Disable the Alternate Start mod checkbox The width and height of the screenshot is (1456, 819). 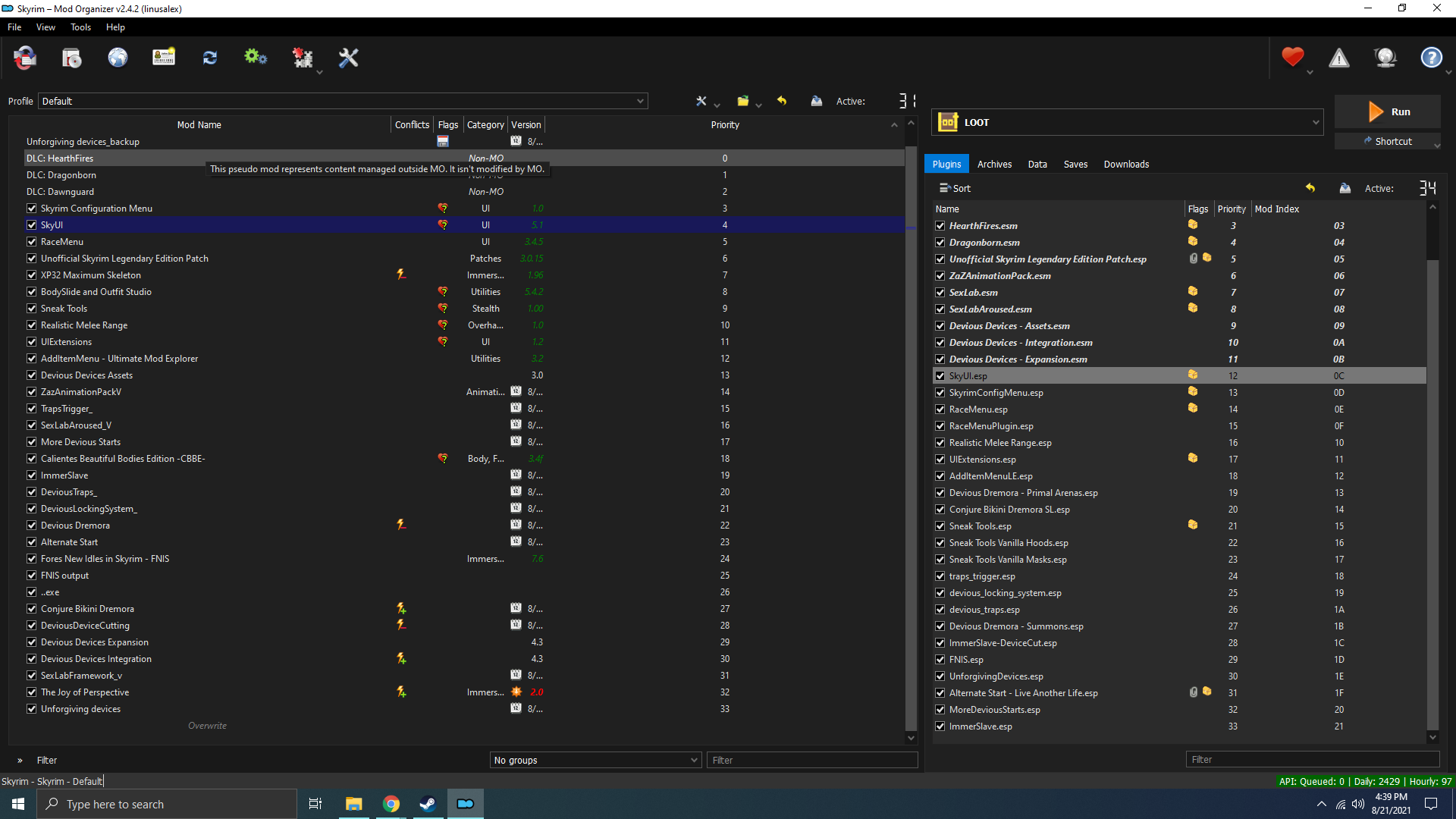coord(32,542)
